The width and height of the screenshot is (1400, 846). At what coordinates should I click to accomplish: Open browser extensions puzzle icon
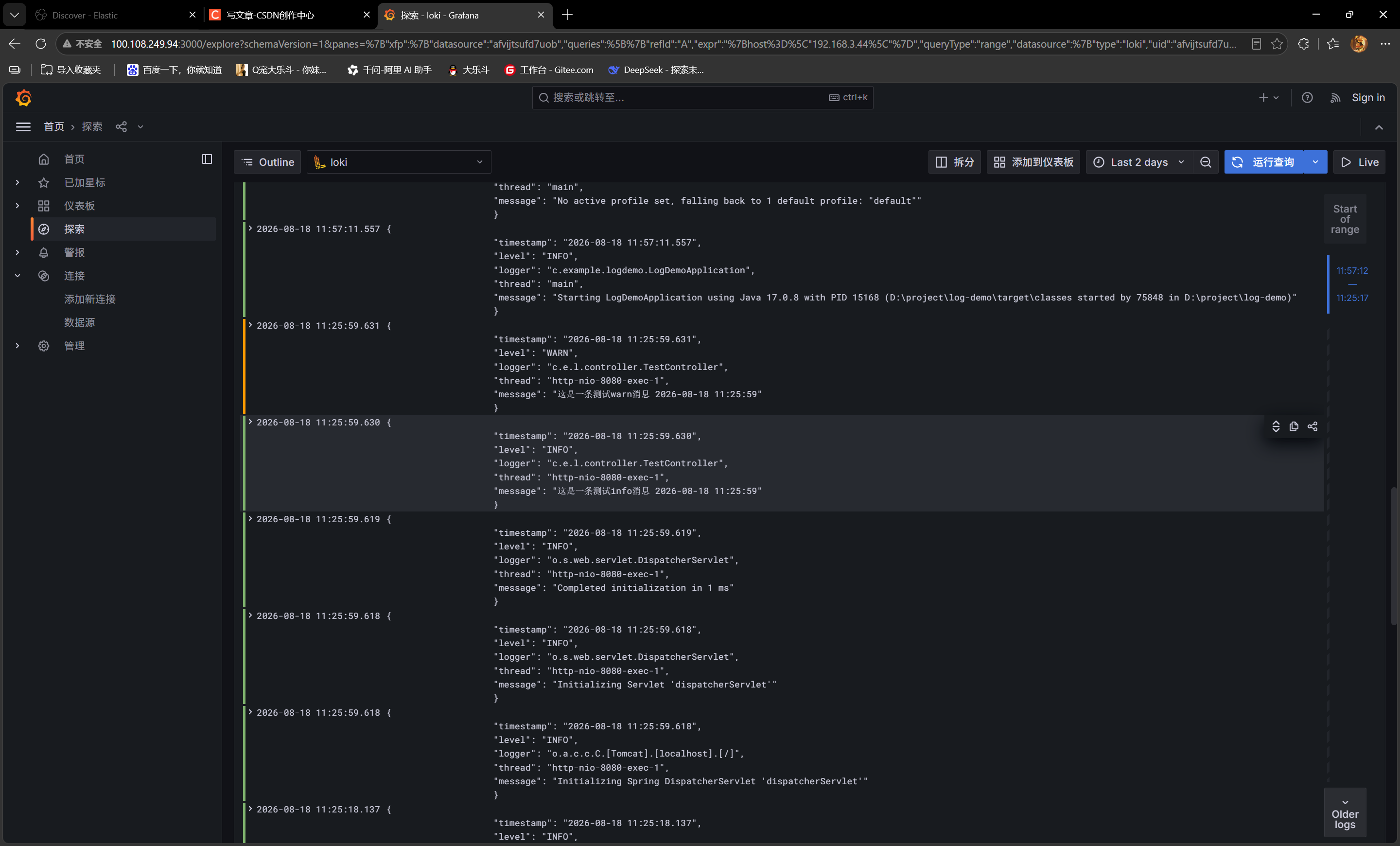point(1303,44)
